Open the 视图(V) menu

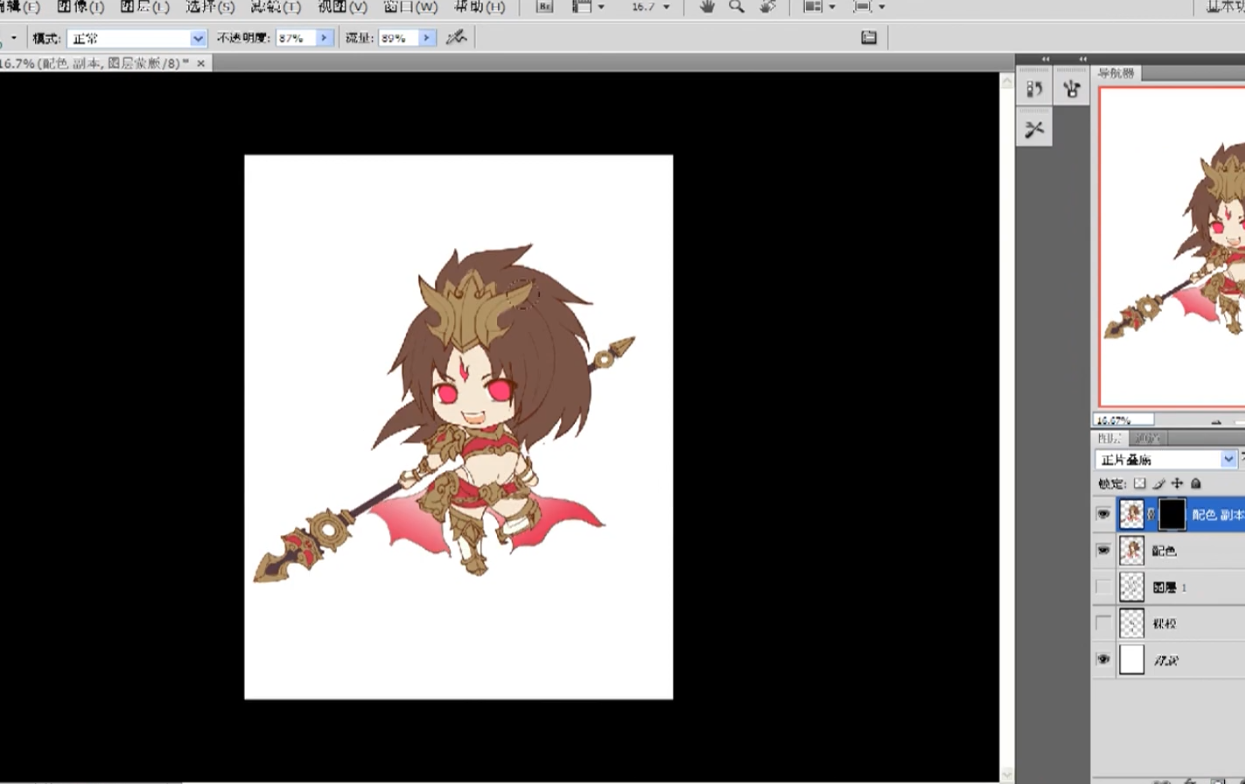[x=343, y=6]
